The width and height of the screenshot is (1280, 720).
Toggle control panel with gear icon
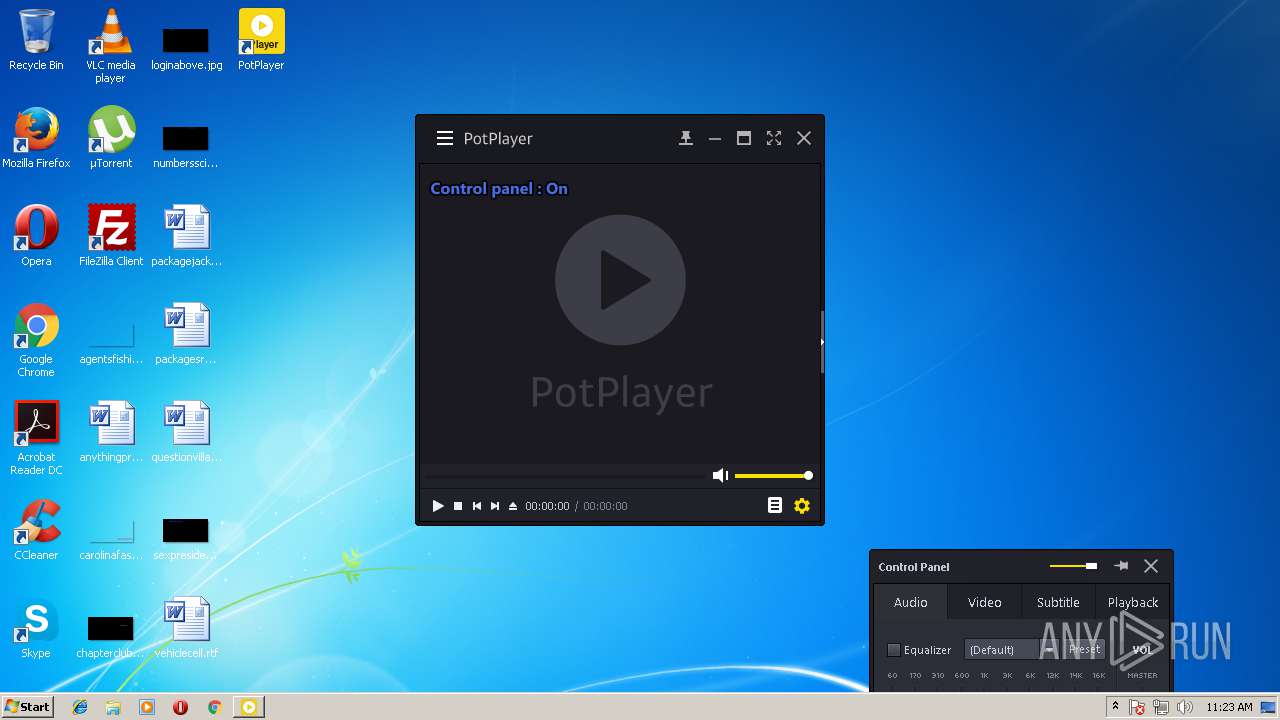tap(802, 506)
